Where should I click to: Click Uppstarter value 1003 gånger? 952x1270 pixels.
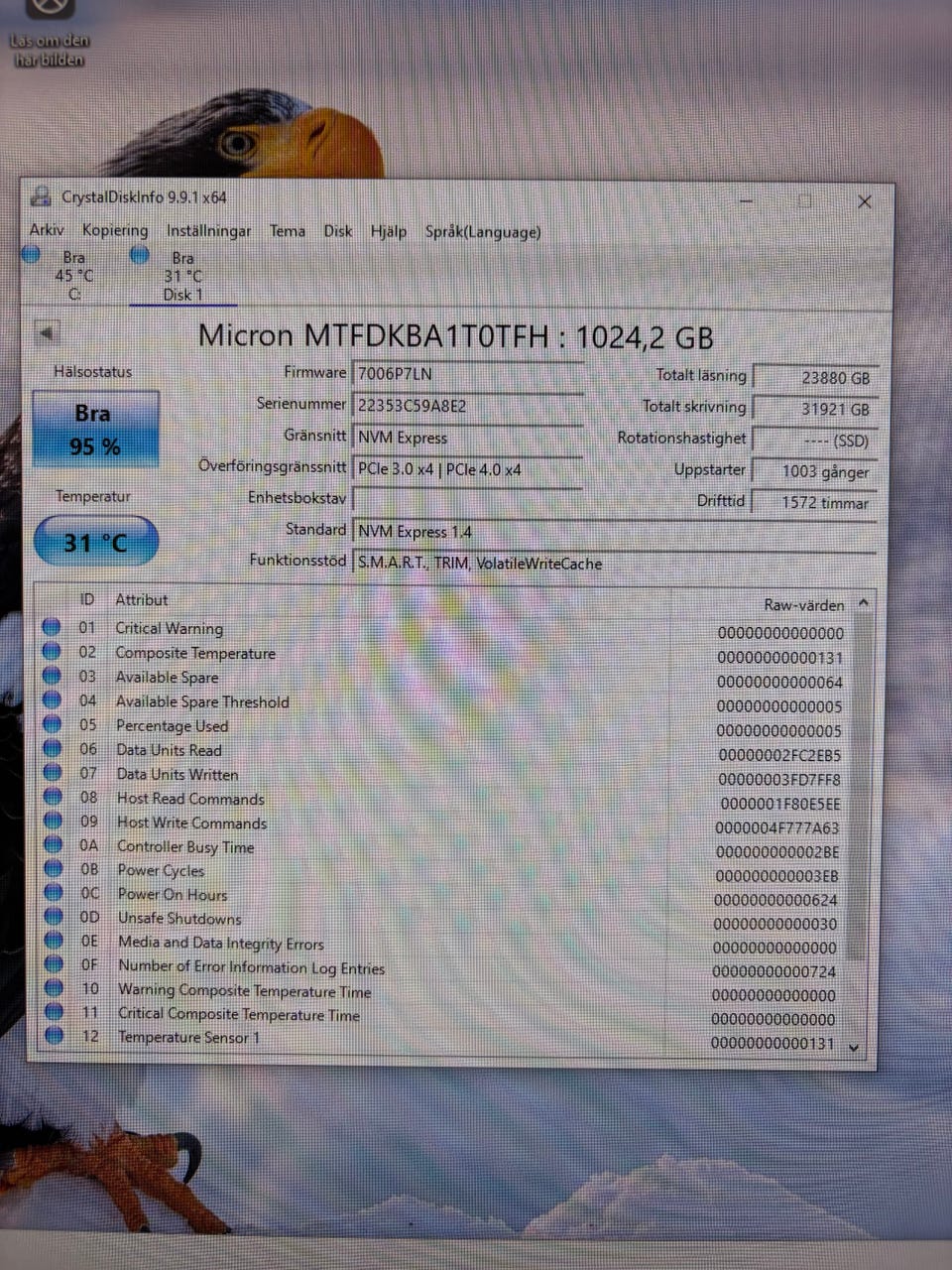coord(815,471)
